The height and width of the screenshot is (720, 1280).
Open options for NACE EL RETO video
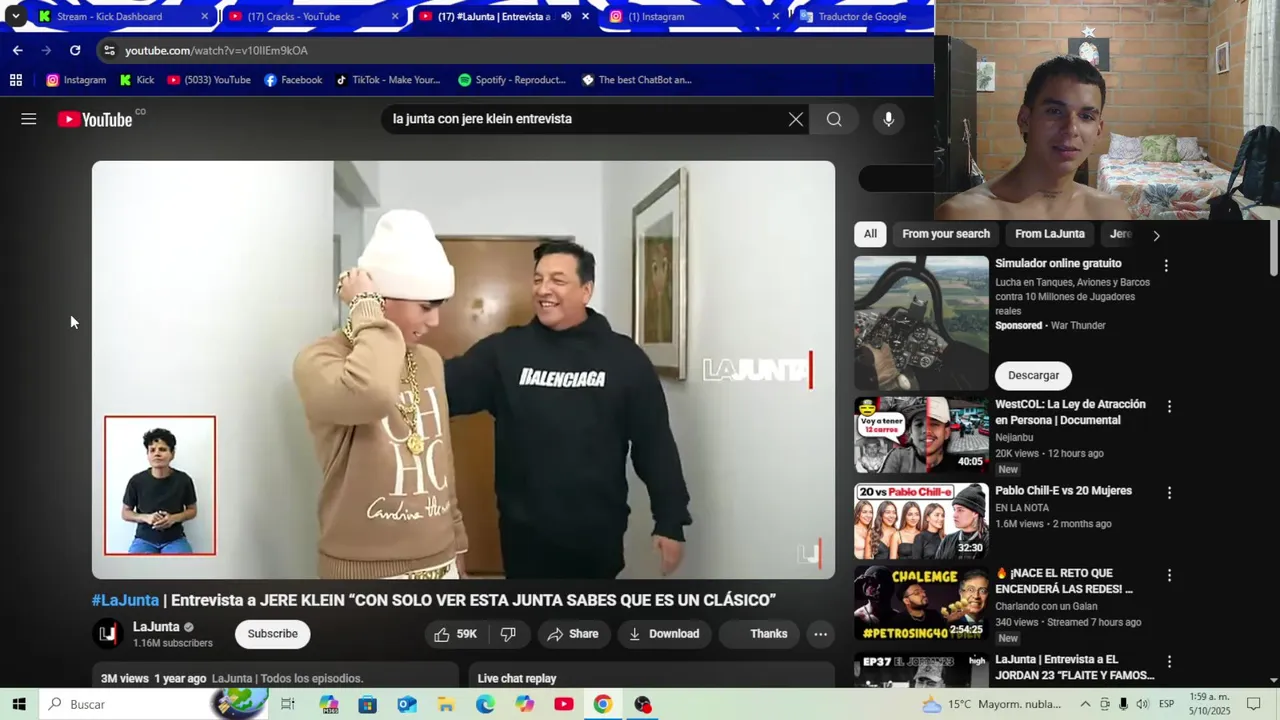(x=1169, y=575)
